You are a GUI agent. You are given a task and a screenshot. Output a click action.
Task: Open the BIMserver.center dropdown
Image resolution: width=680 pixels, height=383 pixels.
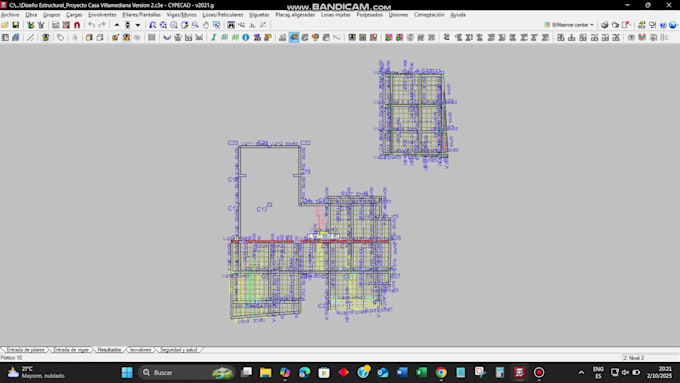tap(569, 25)
